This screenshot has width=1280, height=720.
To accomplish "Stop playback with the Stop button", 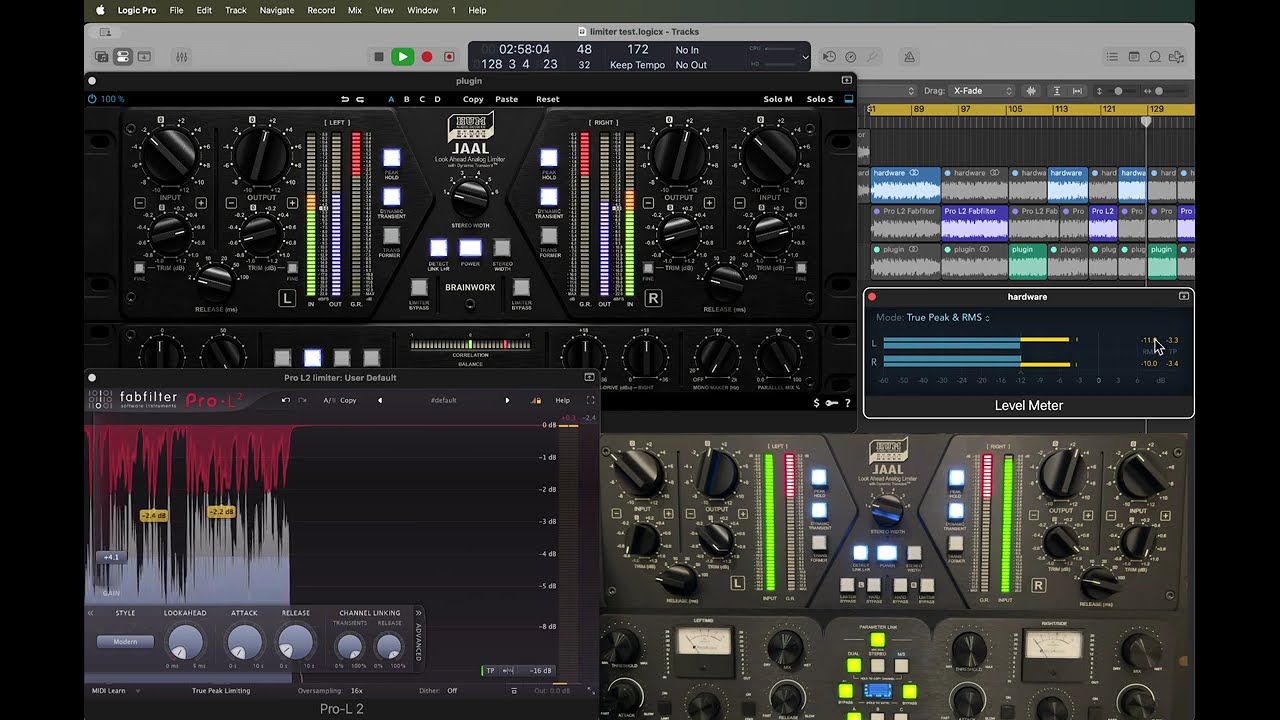I will coord(378,57).
